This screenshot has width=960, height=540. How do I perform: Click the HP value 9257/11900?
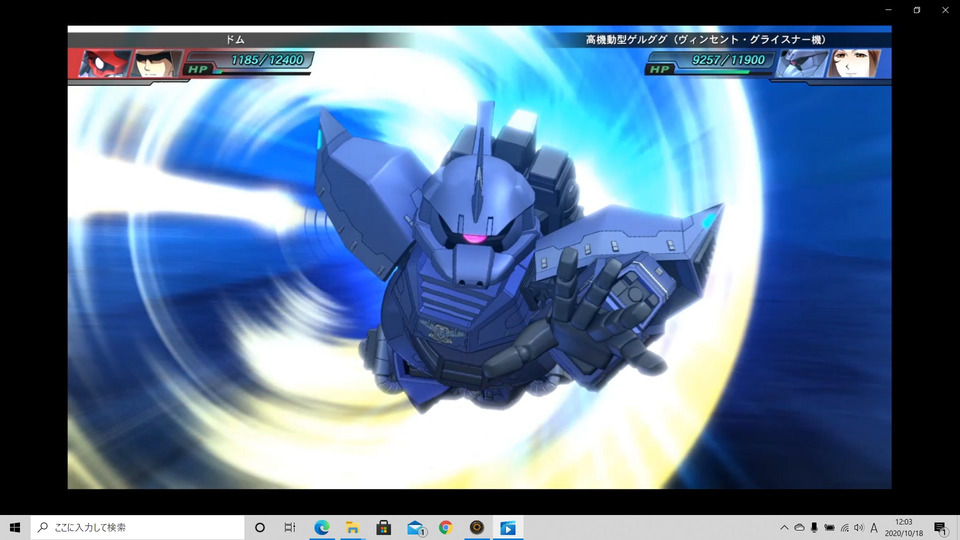(x=729, y=60)
